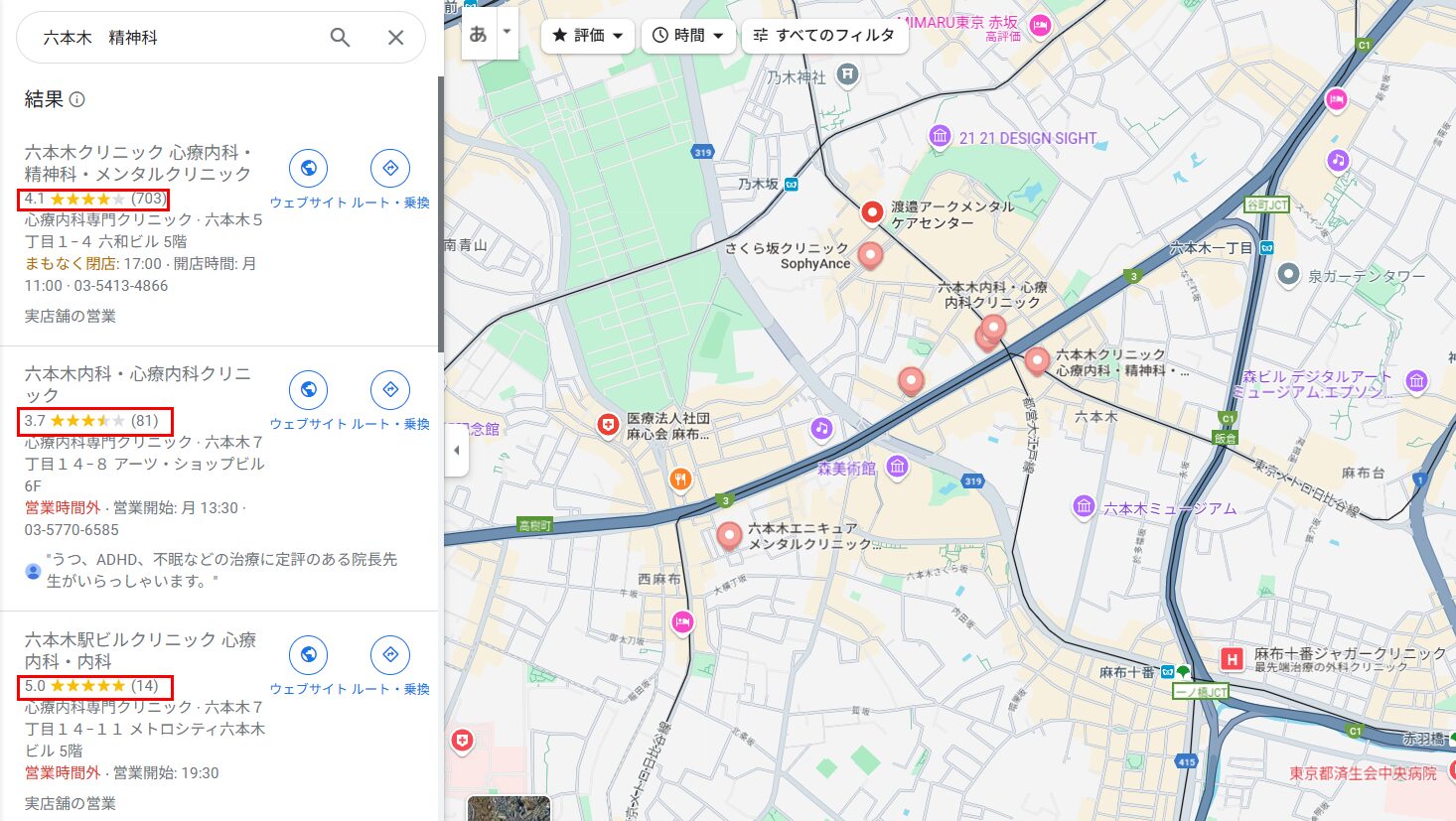Click the 六本木エニキュアメンタルクリニック map pin
Screen dimensions: 1456x821
click(729, 537)
